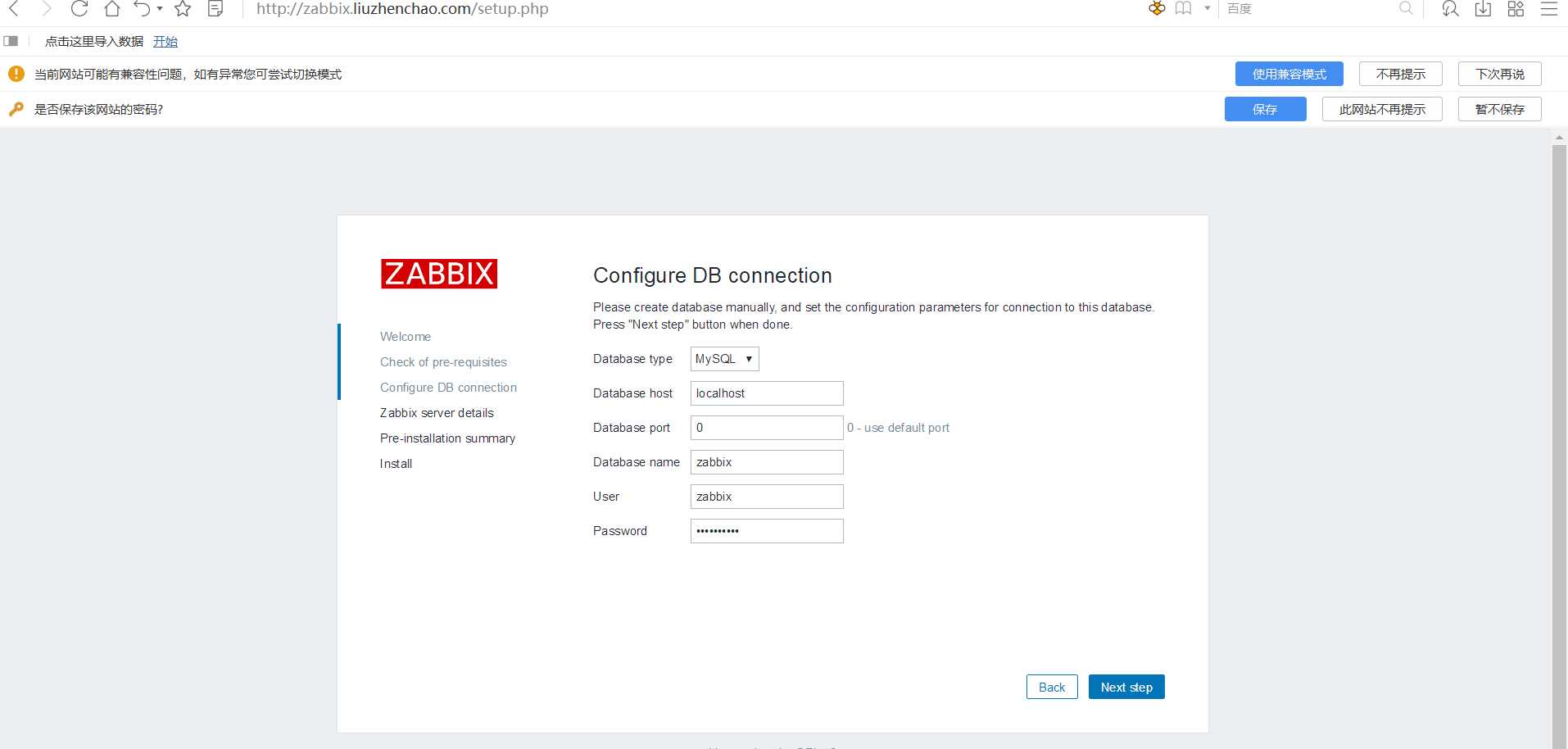Click the 点击这里导入数据 text
The width and height of the screenshot is (1568, 749).
pos(94,41)
